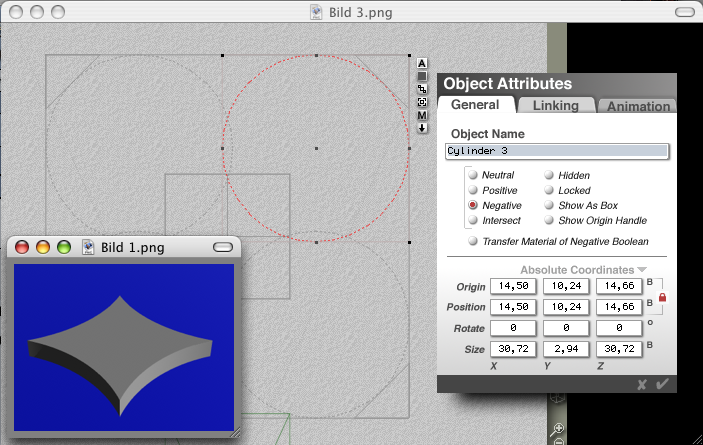703x445 pixels.
Task: Click the Origin Z field
Action: [x=619, y=286]
